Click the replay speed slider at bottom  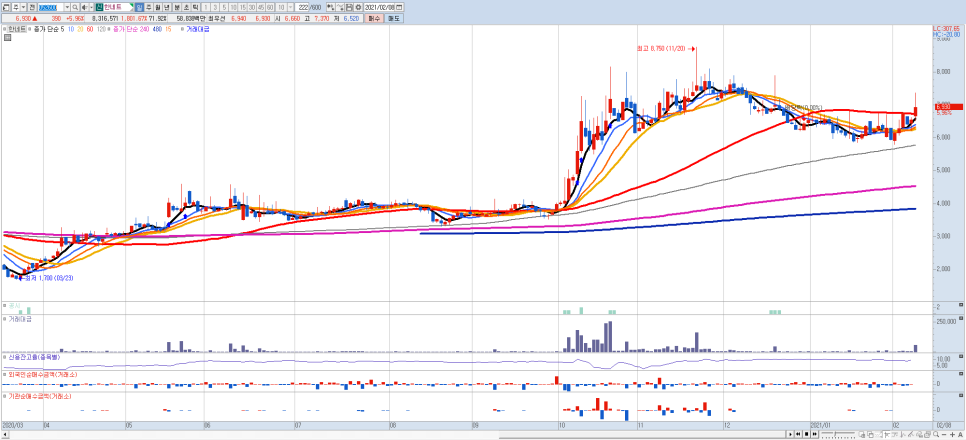(x=838, y=434)
